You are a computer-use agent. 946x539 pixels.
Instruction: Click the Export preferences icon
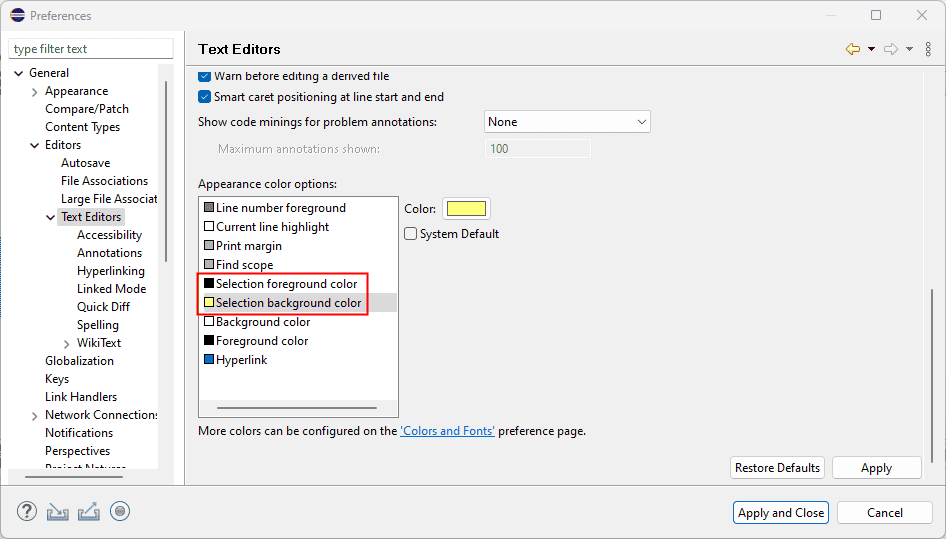click(89, 512)
